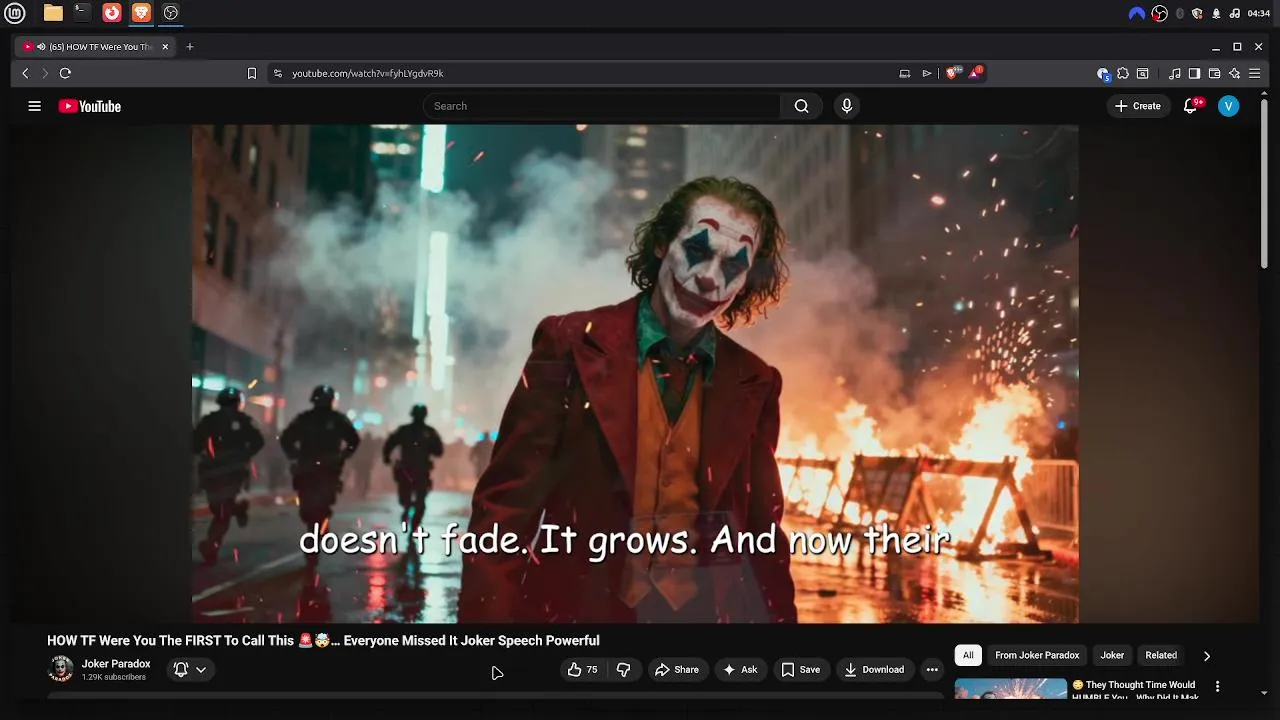Open Joker Paradox channel avatar
1280x720 pixels.
(61, 669)
